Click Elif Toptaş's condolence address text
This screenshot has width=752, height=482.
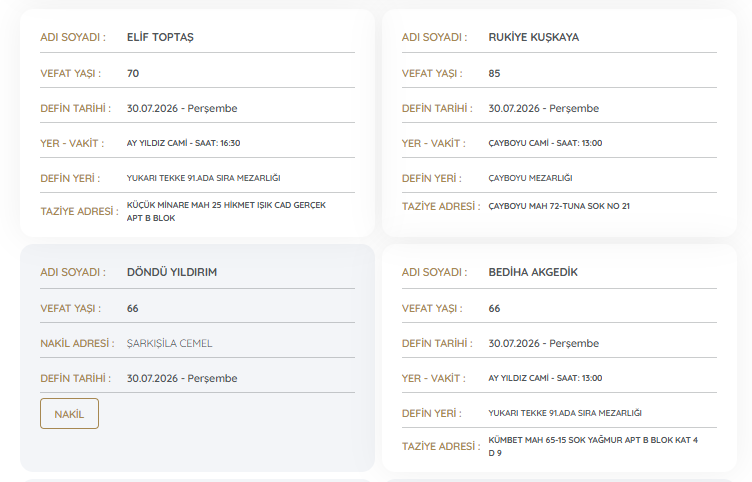(x=226, y=212)
